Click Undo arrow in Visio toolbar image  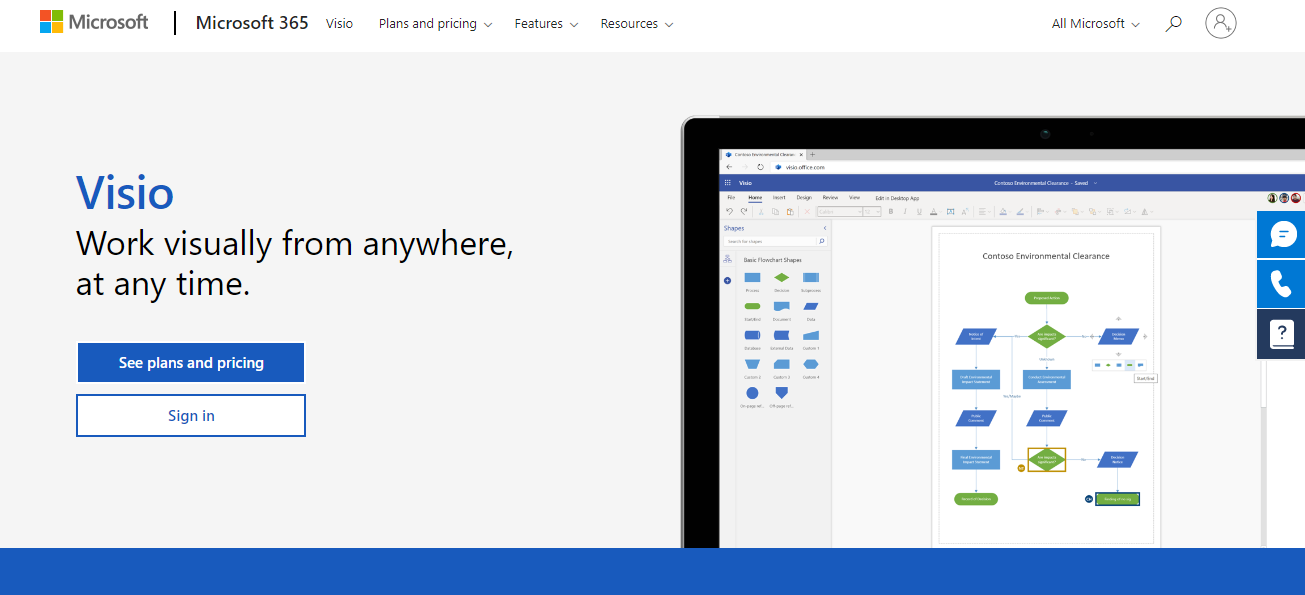tap(729, 211)
